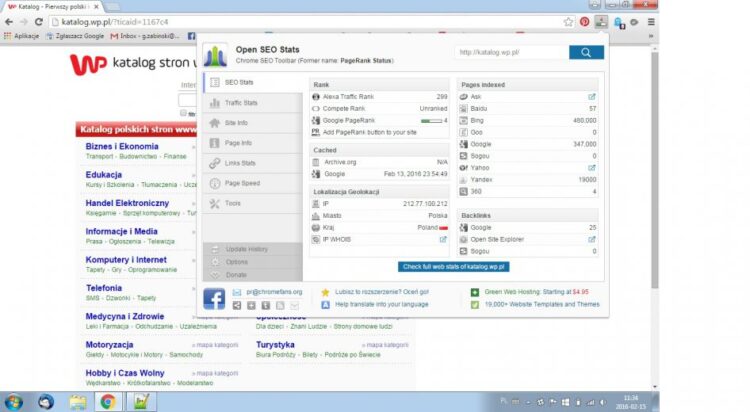Open the Aplikacje bookmarks shortcut
This screenshot has width=750, height=412.
pyautogui.click(x=21, y=36)
